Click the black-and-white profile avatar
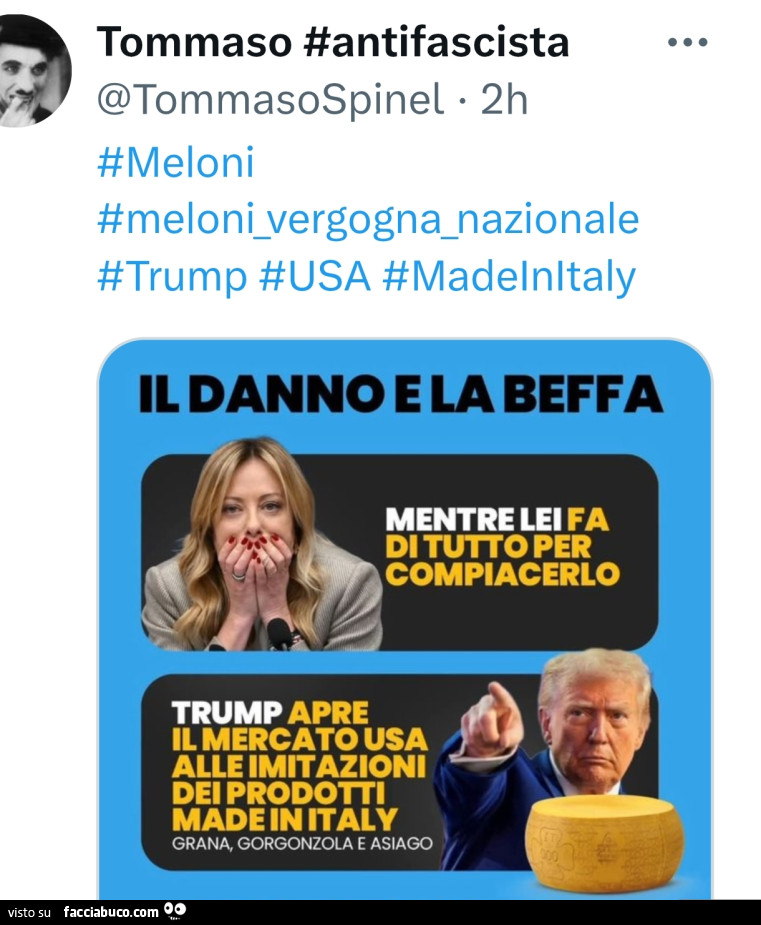 pos(35,71)
